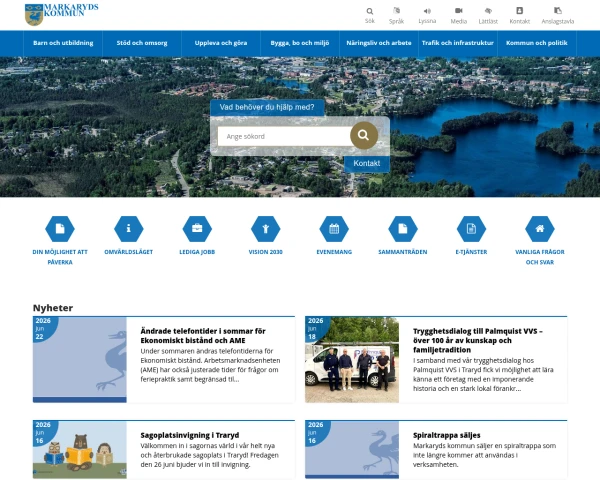Expand the Kommun och politik menu
600x480 pixels.
(536, 43)
